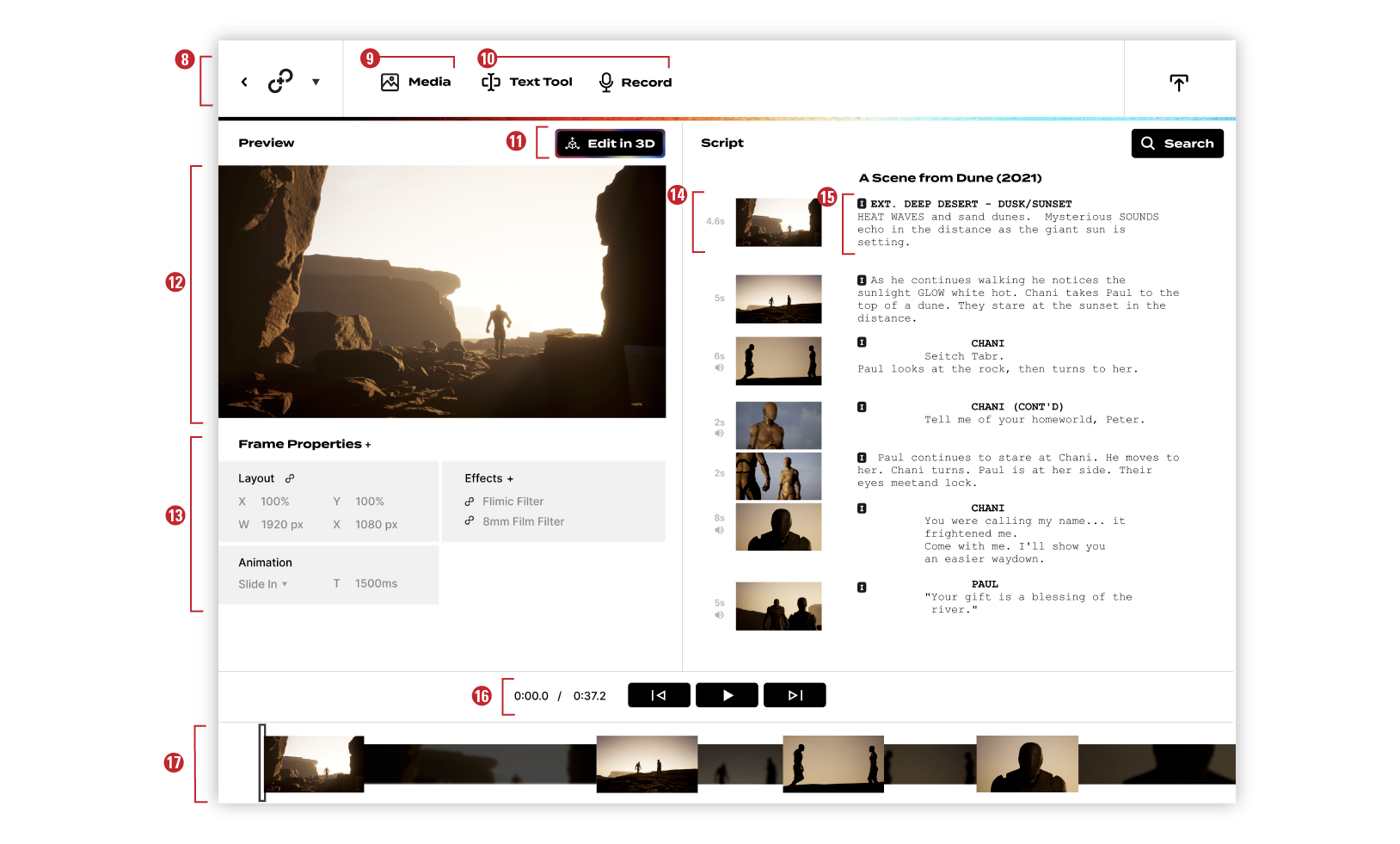Click the Animation section label
This screenshot has width=1400, height=844.
click(265, 563)
